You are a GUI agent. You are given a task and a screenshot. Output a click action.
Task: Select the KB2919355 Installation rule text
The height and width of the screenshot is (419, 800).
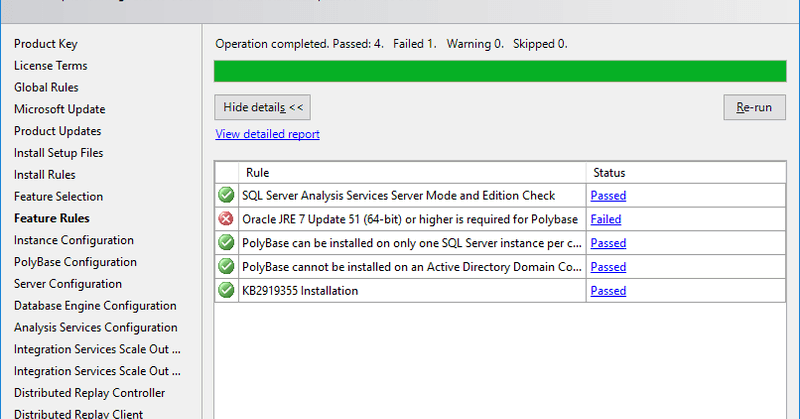tap(300, 291)
